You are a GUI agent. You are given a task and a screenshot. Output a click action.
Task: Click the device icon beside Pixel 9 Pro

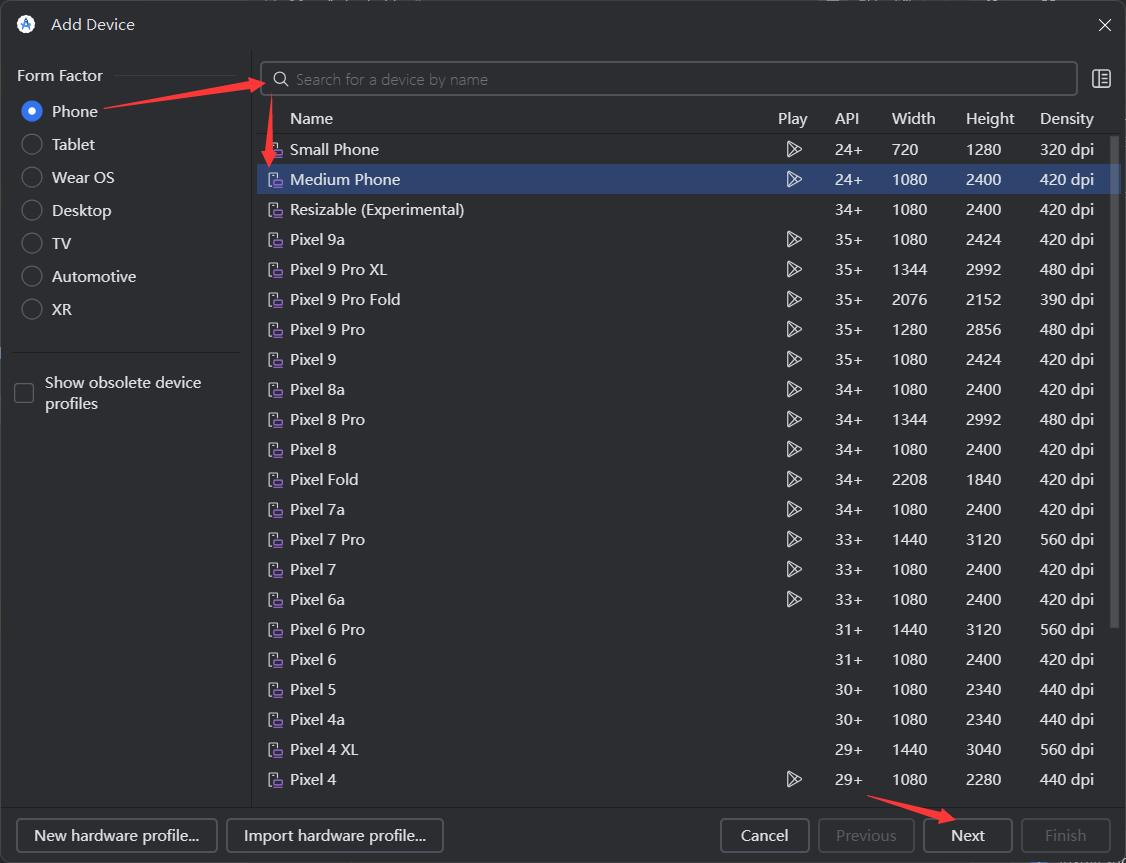pos(275,330)
